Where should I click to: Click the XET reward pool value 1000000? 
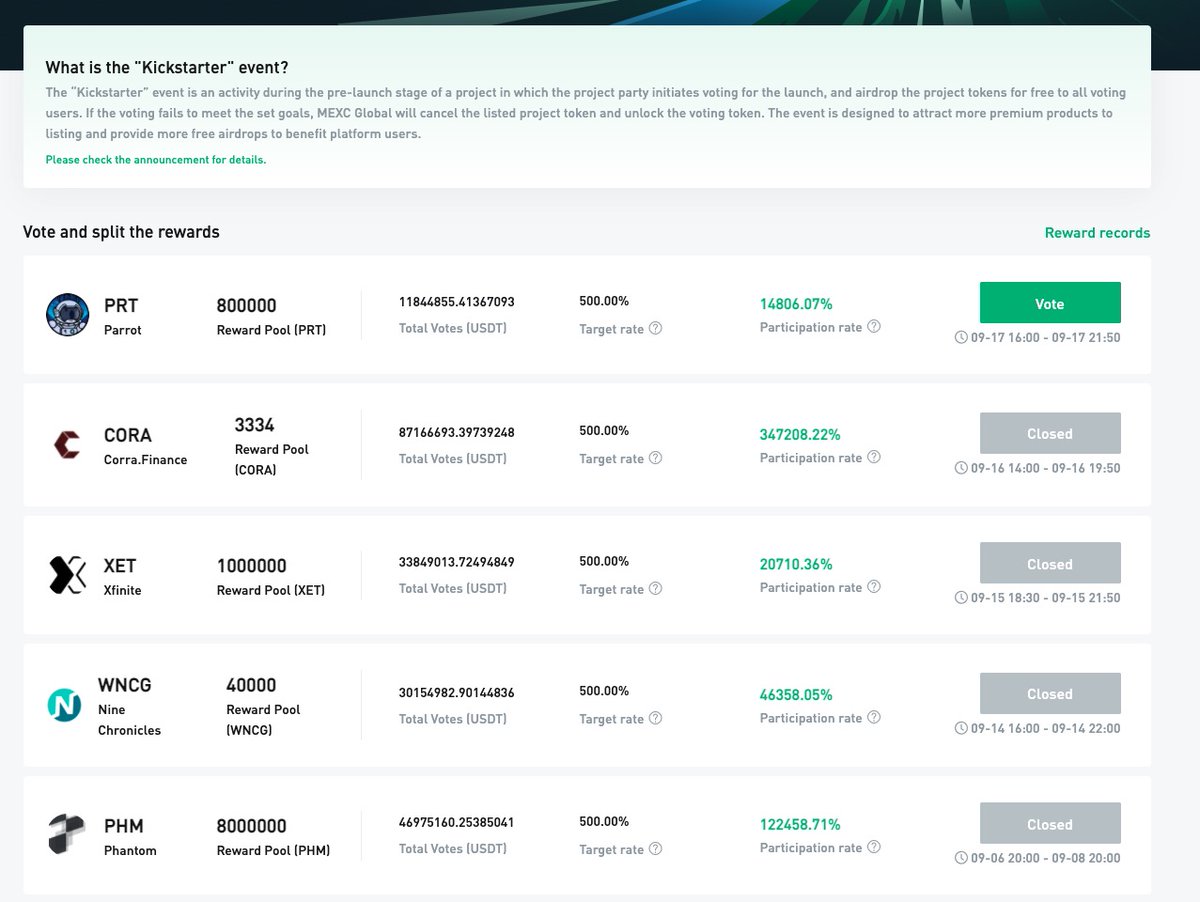click(251, 566)
